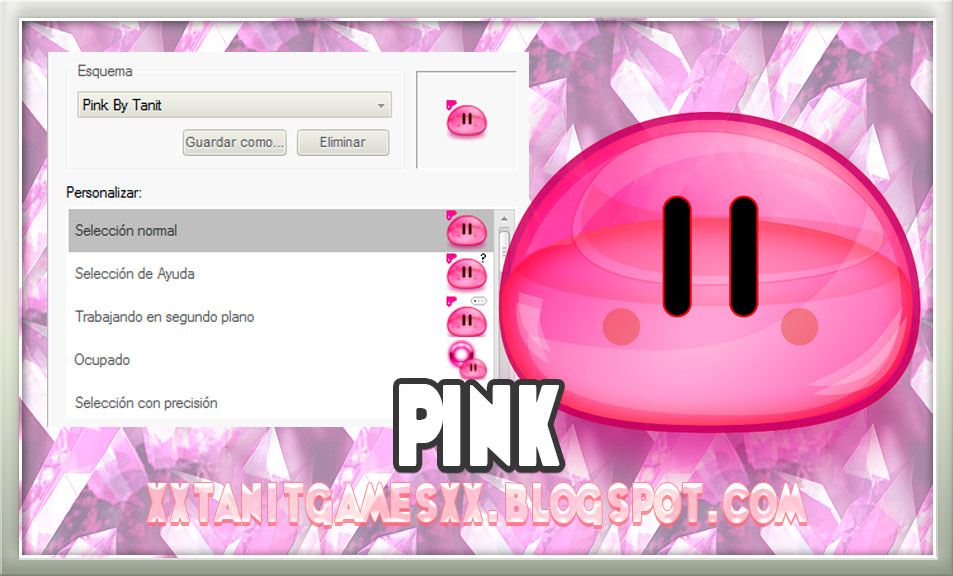The height and width of the screenshot is (576, 953).
Task: Select the Selección normal row
Action: click(283, 231)
